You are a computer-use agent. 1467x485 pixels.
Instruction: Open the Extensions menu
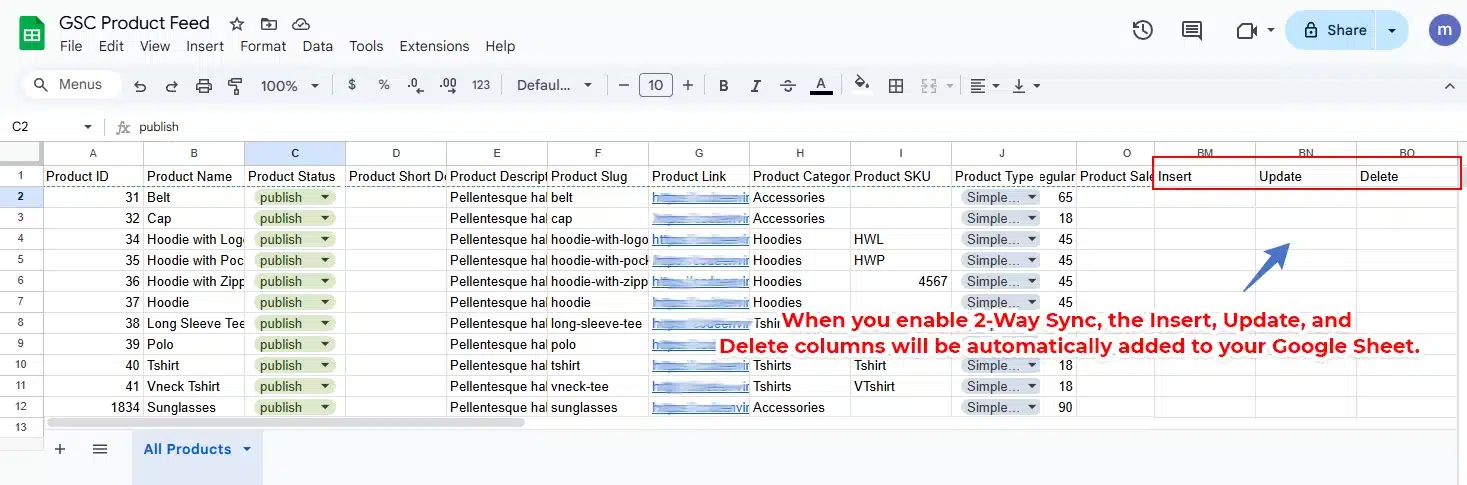[x=434, y=46]
